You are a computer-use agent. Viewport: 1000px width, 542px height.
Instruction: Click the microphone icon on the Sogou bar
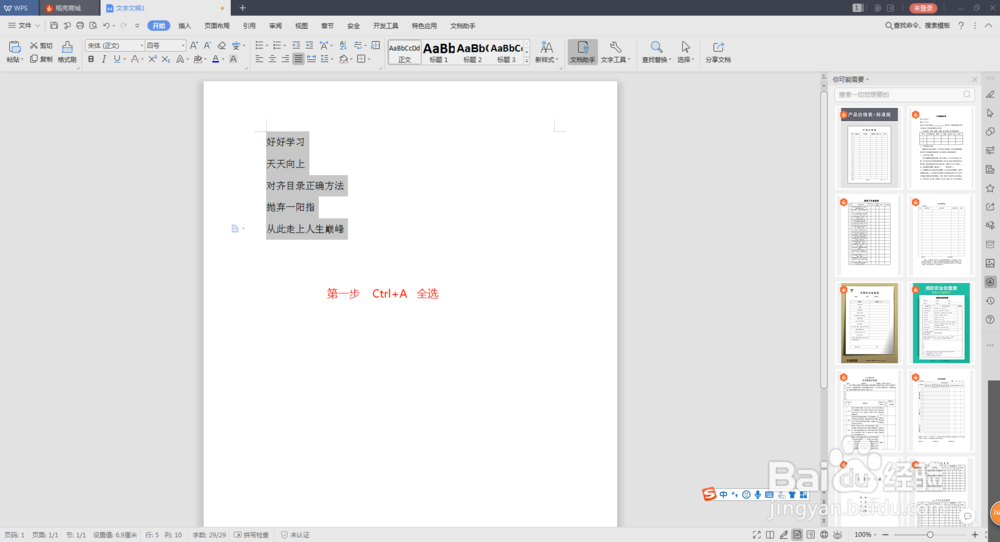point(758,495)
